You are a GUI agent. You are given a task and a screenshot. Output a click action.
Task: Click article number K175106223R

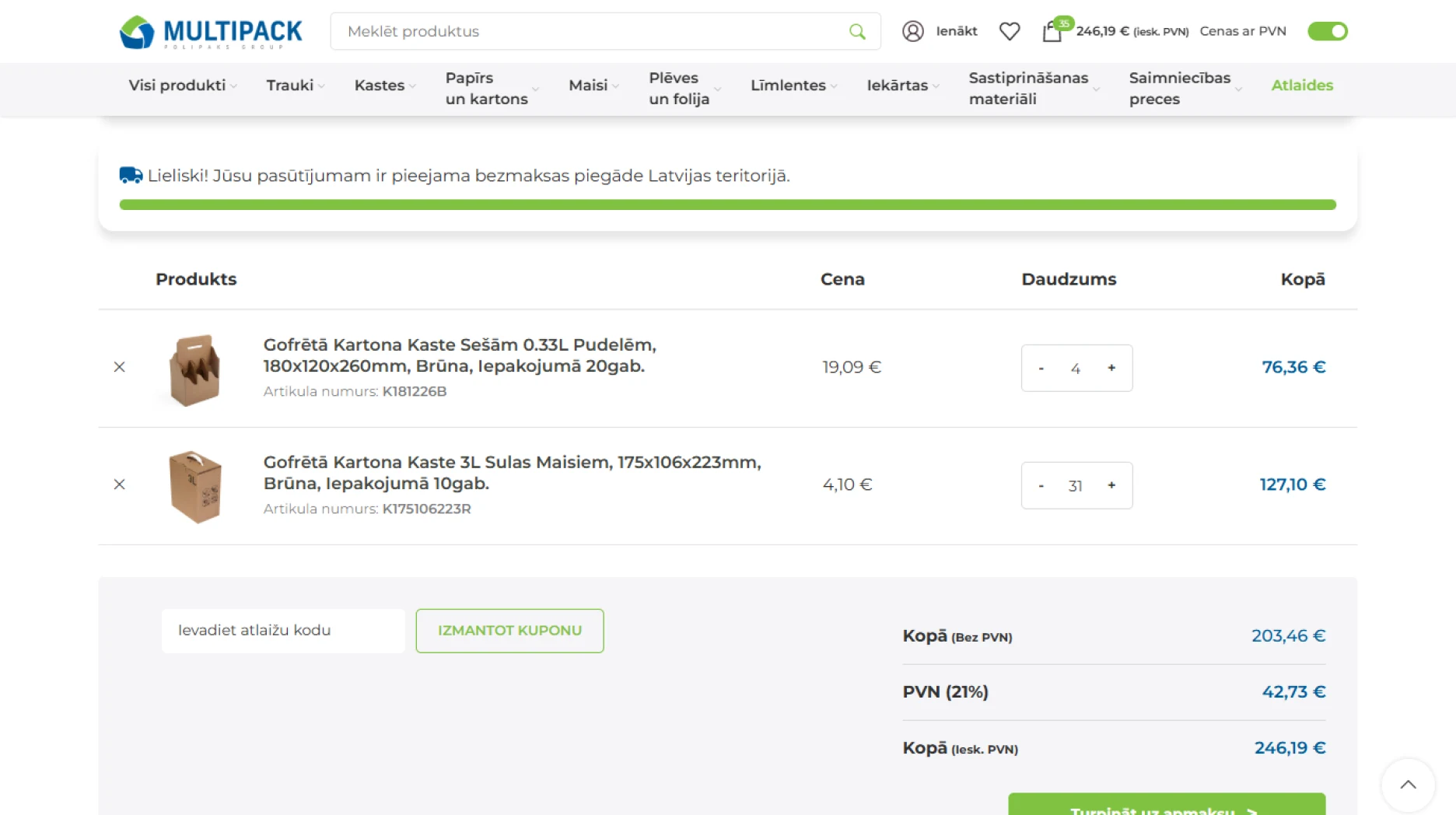click(x=426, y=509)
